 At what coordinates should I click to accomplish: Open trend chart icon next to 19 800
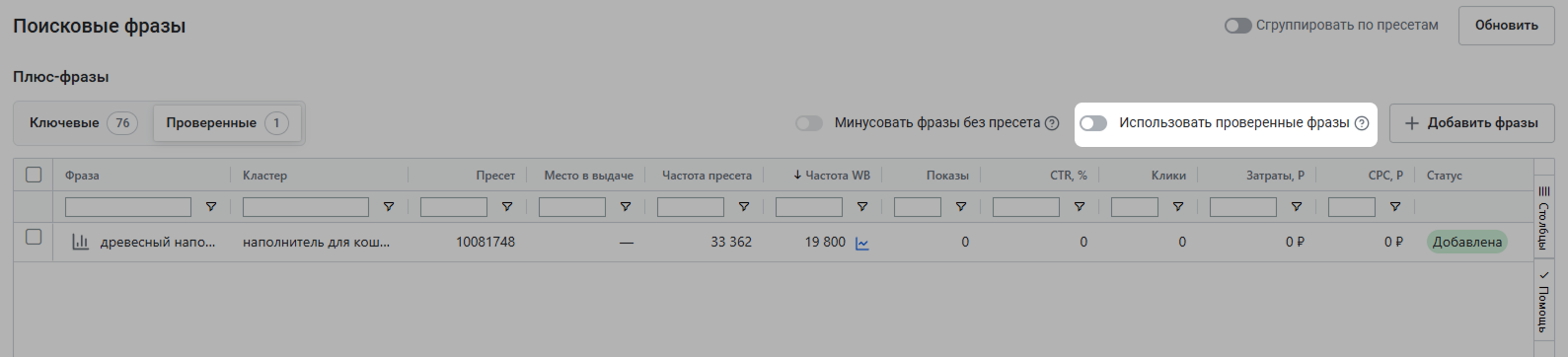click(x=861, y=243)
